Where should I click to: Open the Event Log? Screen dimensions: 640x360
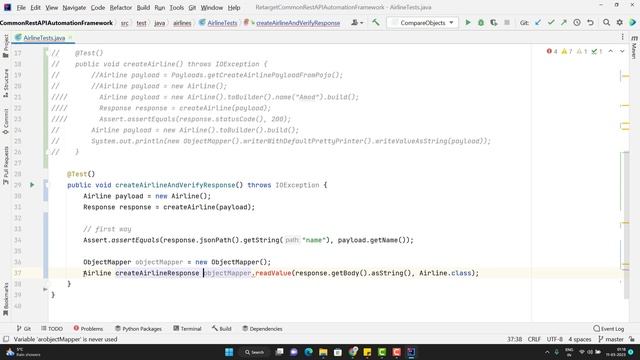click(x=609, y=329)
